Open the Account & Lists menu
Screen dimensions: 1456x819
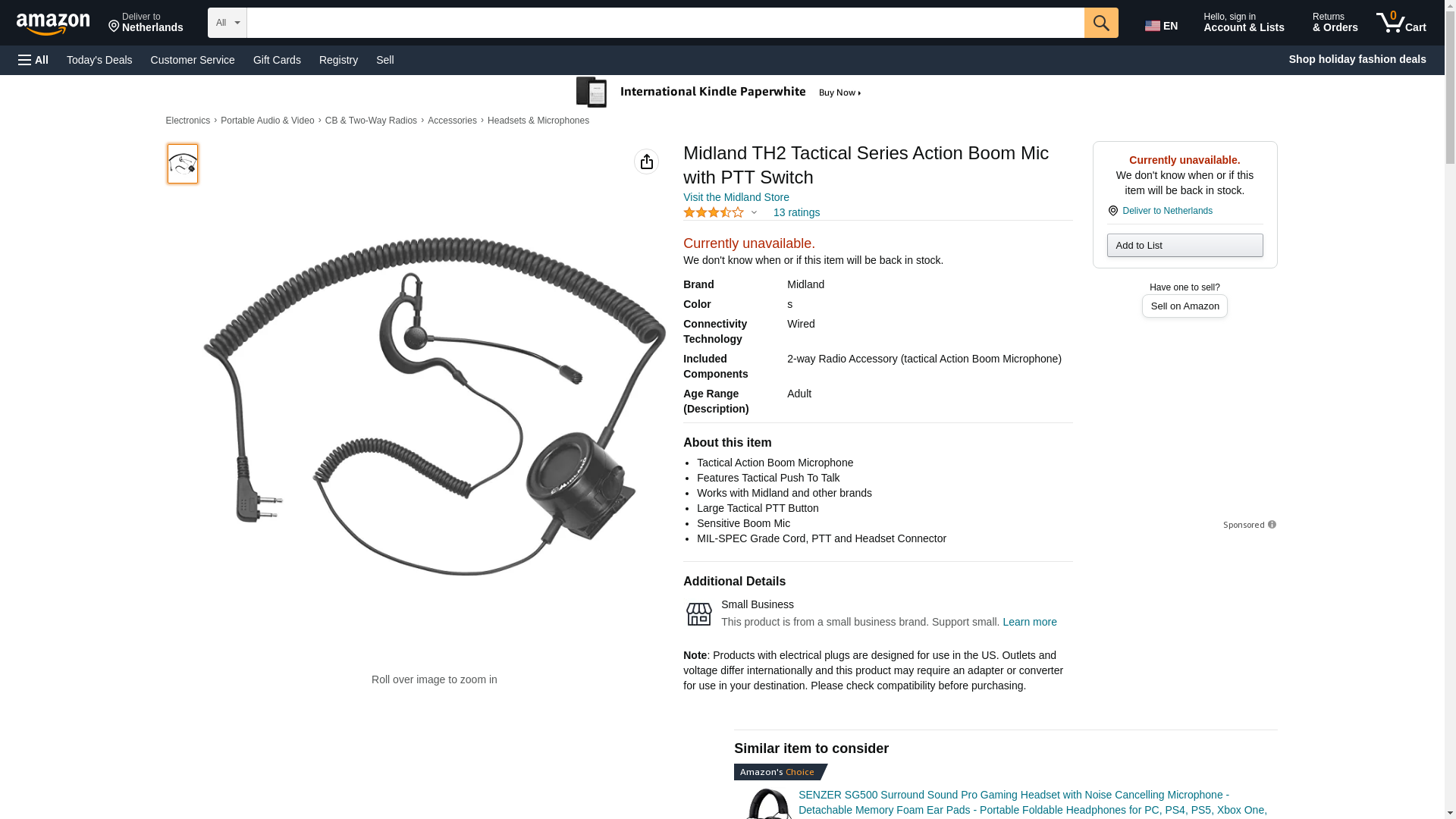tap(1244, 23)
